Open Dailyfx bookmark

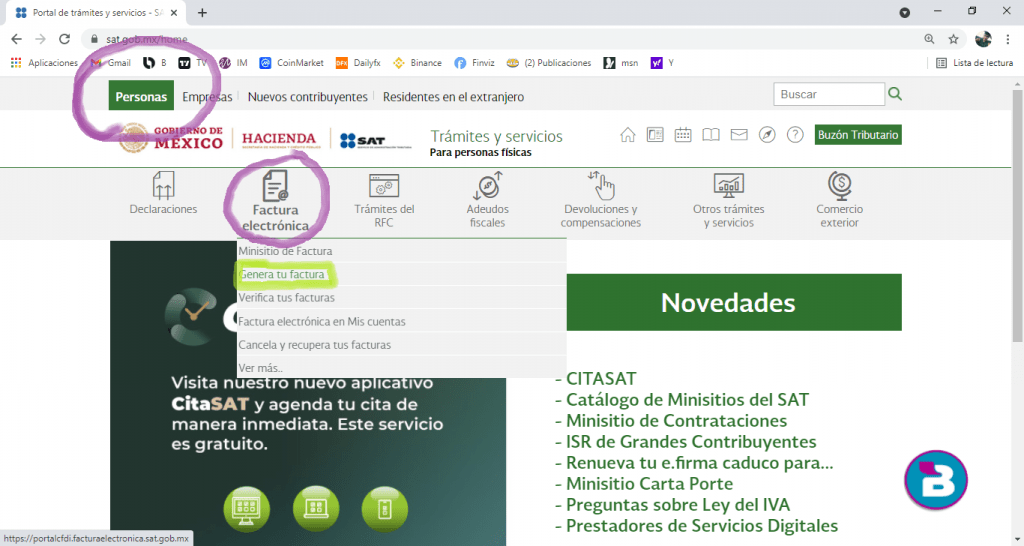[x=358, y=63]
